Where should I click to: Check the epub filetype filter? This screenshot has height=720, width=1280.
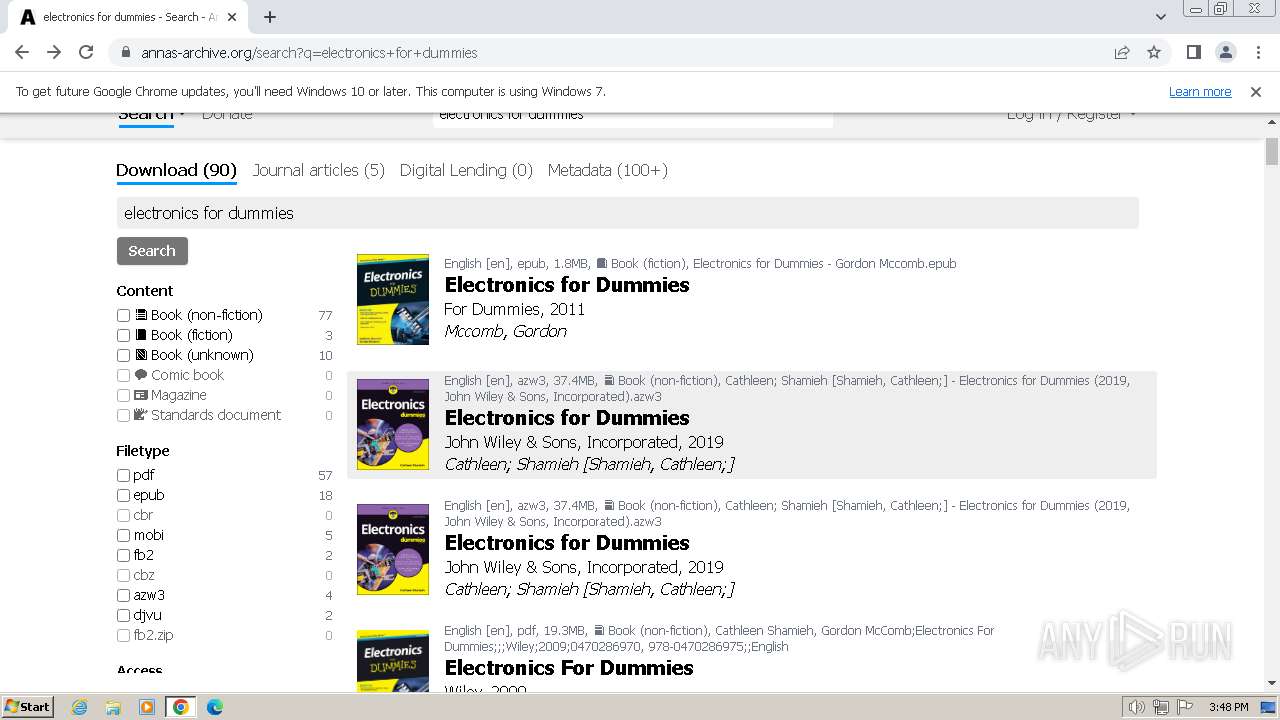click(x=123, y=495)
